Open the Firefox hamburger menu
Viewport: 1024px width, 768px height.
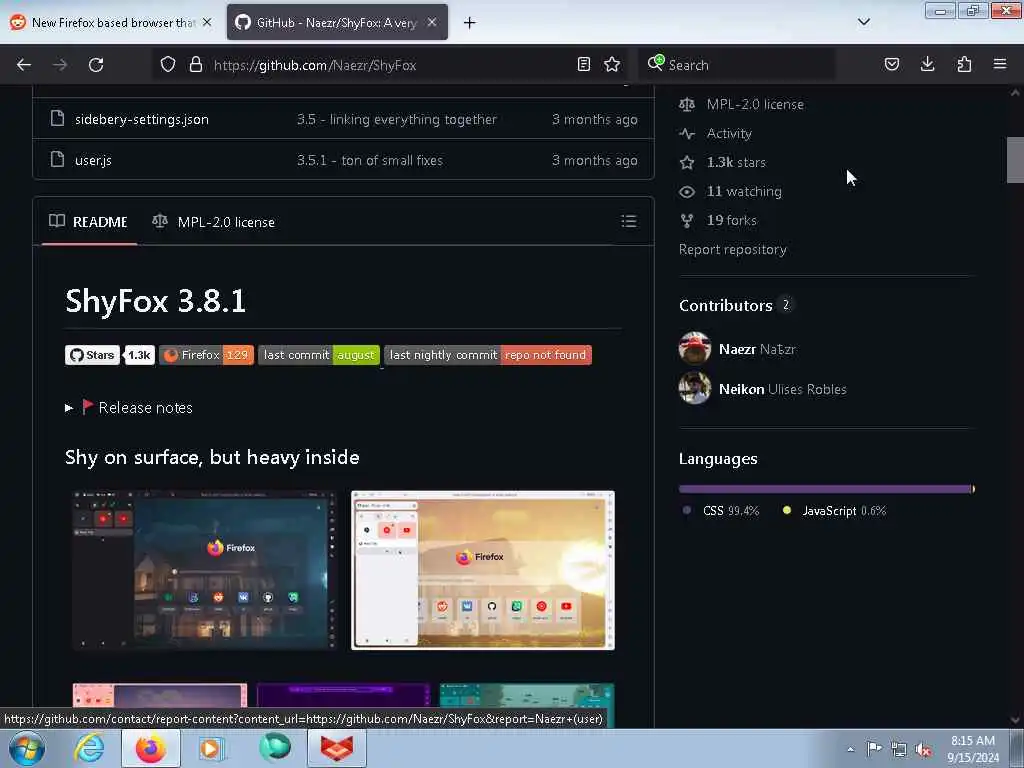1000,64
